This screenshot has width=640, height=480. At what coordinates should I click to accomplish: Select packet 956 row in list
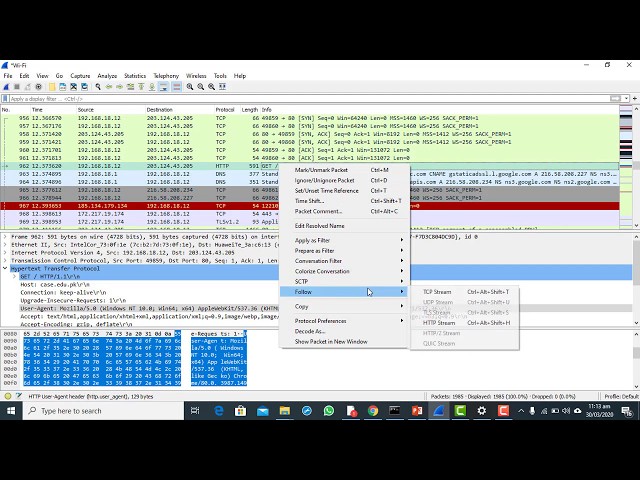tap(310, 118)
